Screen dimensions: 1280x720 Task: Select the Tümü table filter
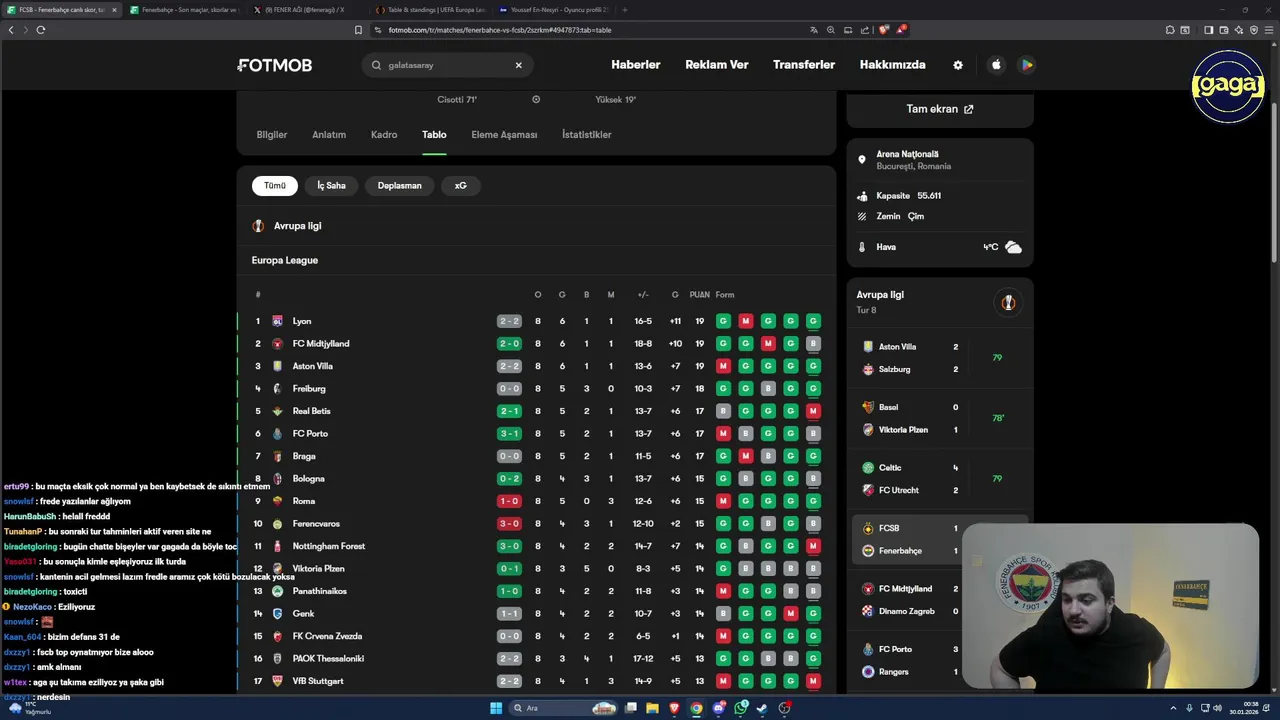pos(275,186)
